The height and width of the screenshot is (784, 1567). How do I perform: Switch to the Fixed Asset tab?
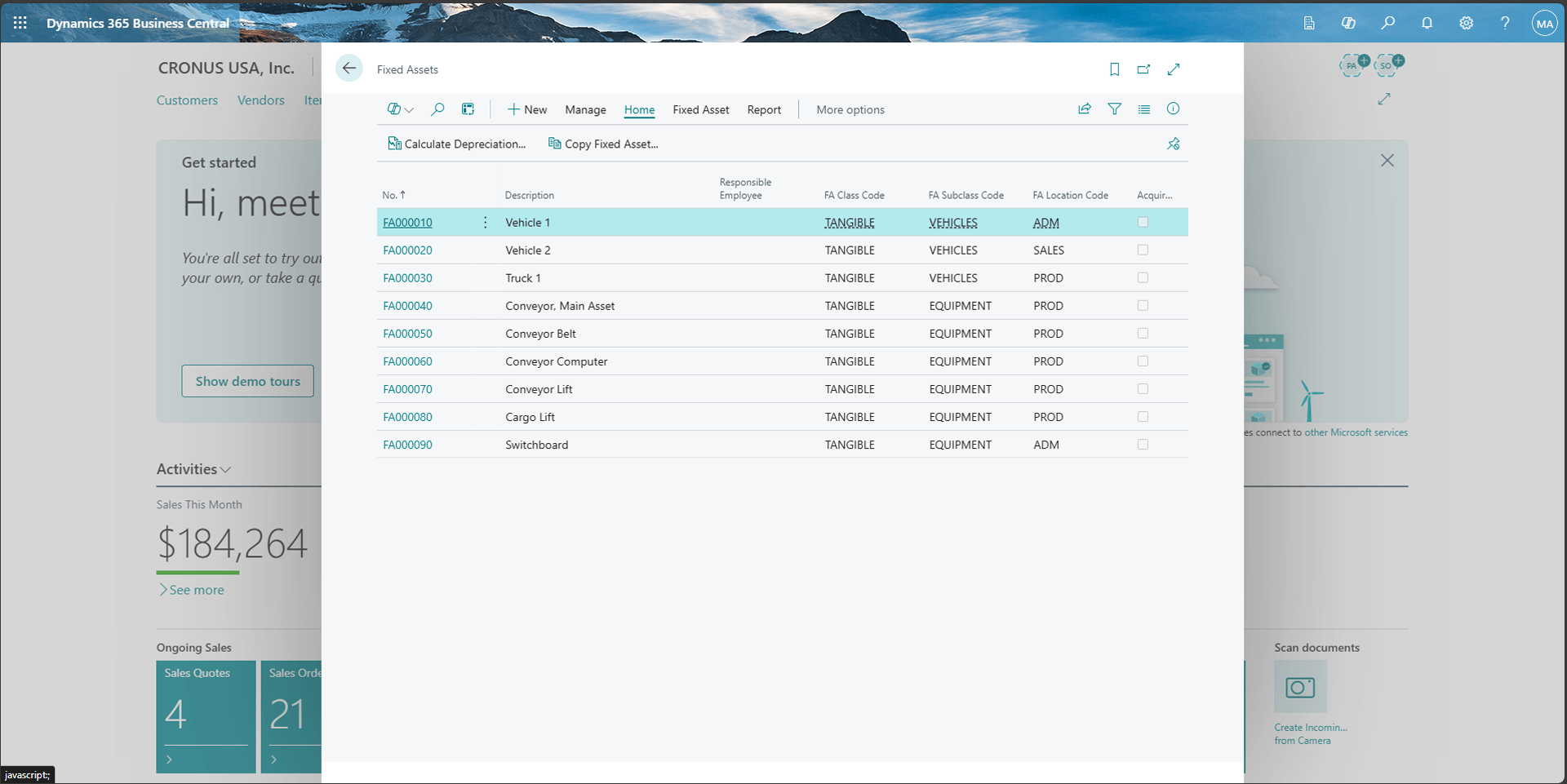coord(700,109)
